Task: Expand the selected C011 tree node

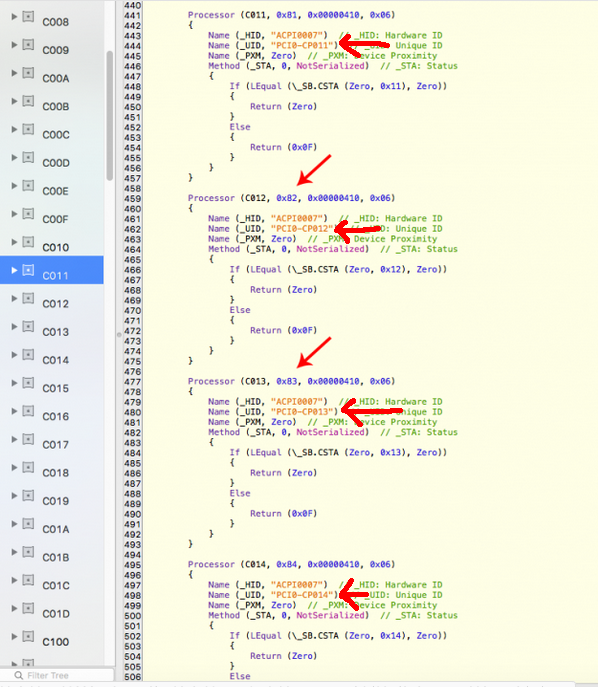Action: 14,270
